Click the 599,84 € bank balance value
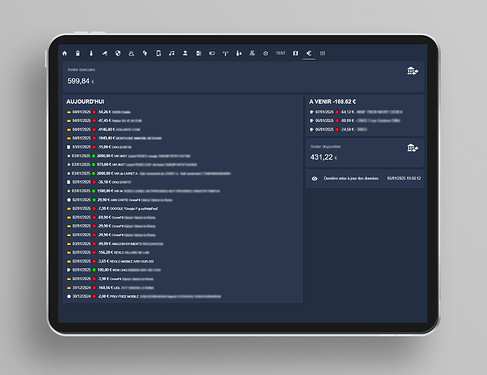This screenshot has height=375, width=487. click(81, 81)
